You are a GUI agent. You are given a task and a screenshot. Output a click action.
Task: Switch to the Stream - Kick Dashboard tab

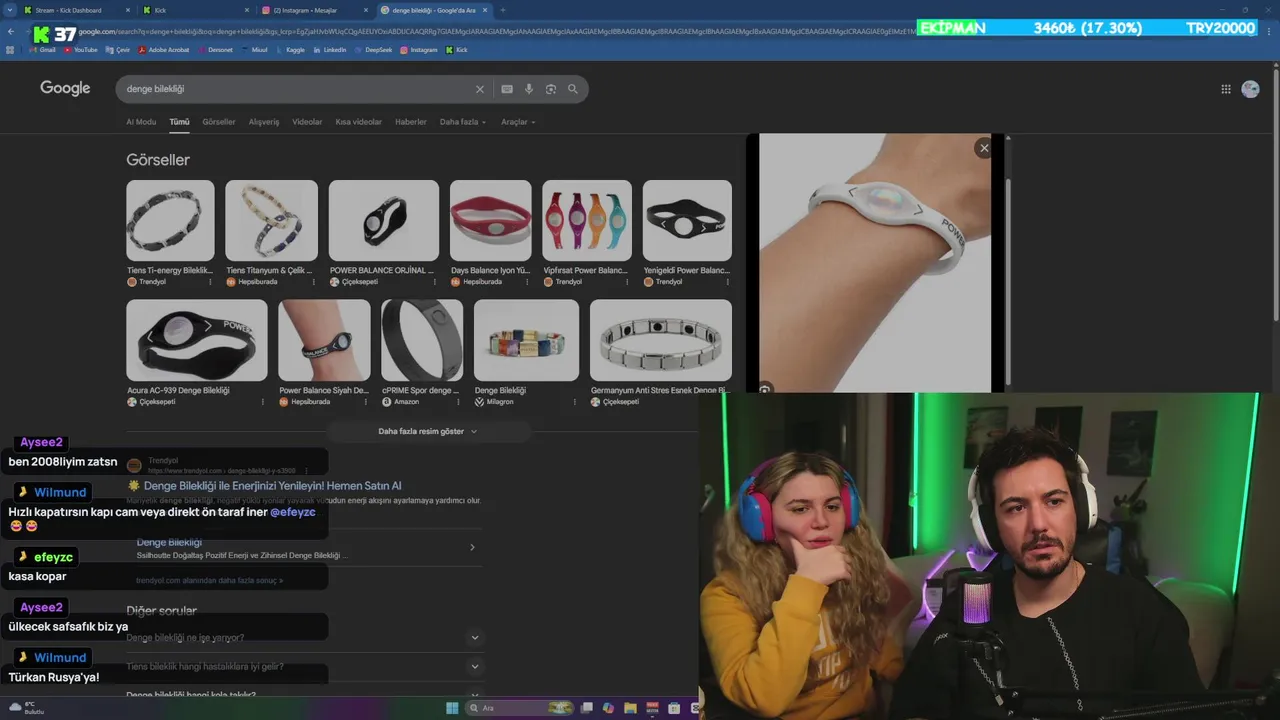(x=78, y=10)
